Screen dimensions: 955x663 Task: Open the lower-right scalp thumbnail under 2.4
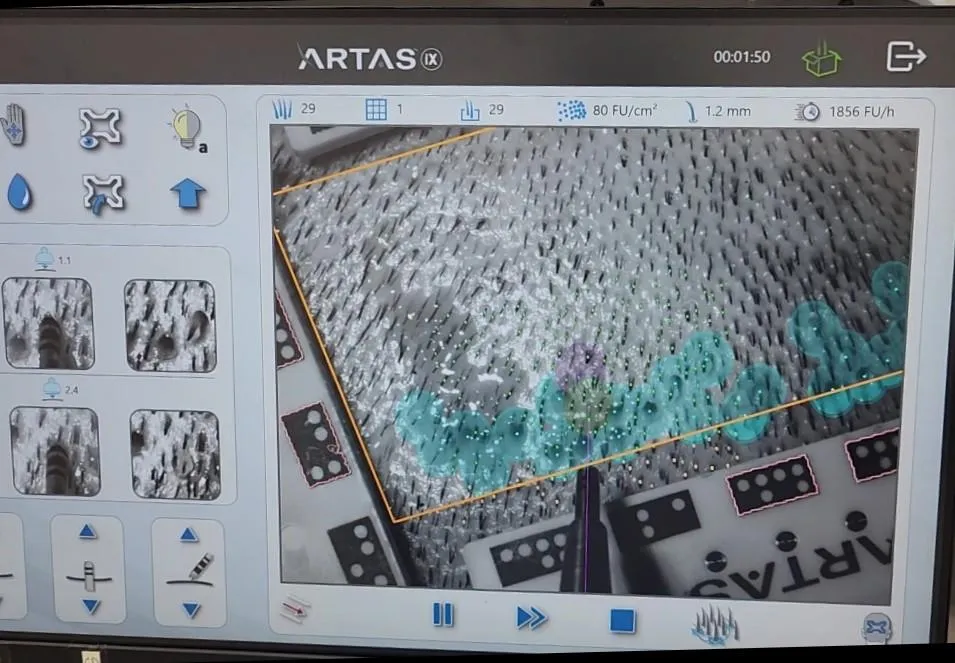[x=175, y=455]
